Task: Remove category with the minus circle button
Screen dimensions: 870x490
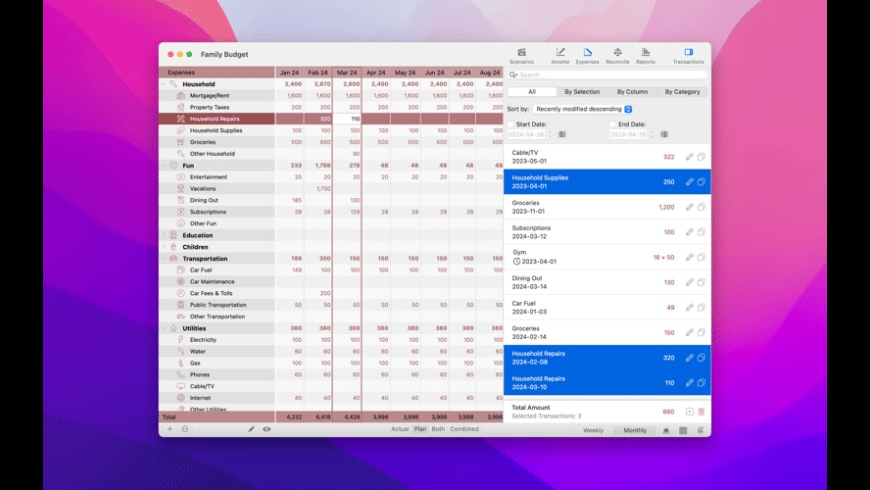Action: [x=185, y=429]
